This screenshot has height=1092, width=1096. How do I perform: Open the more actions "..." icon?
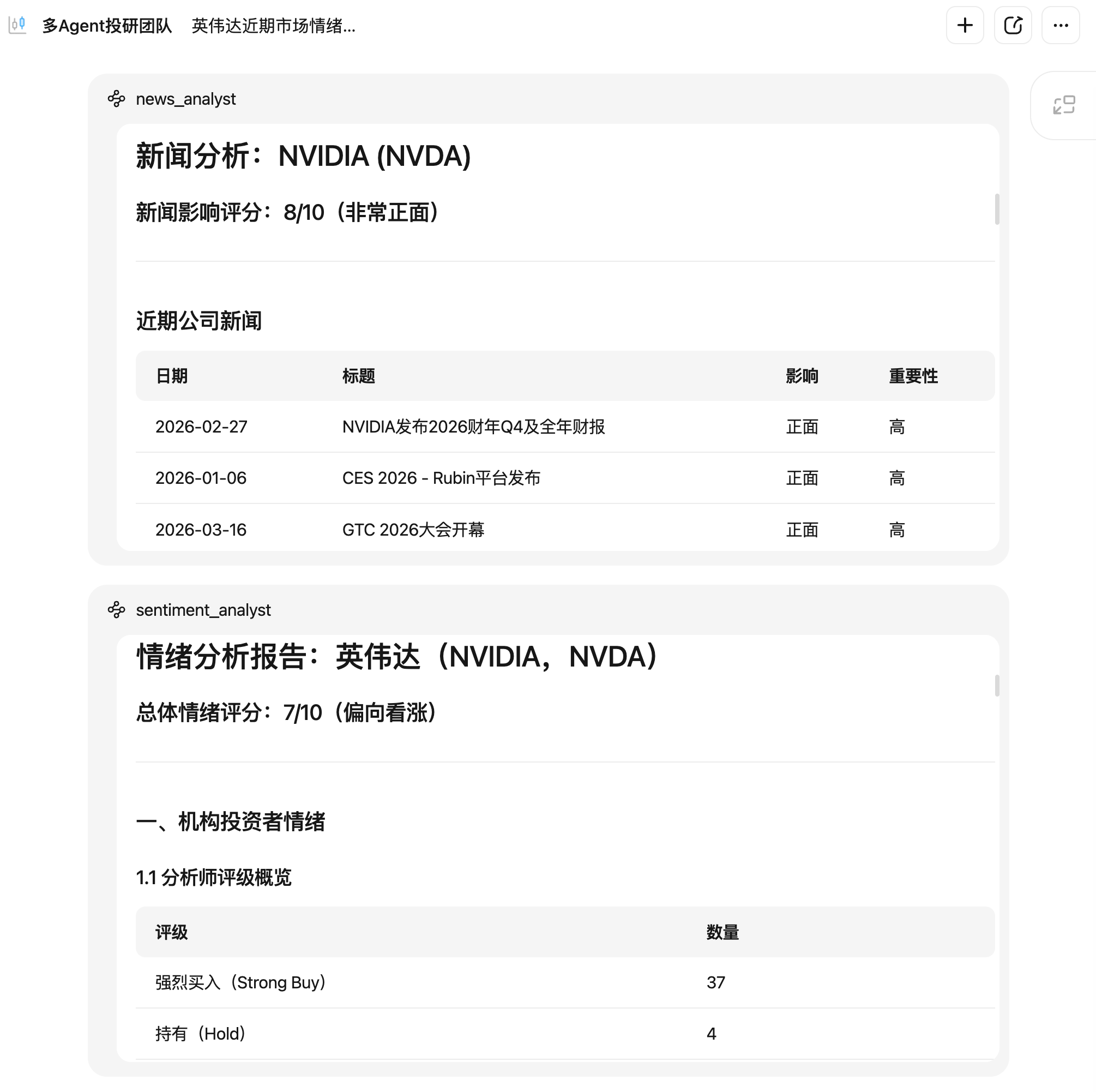1060,25
